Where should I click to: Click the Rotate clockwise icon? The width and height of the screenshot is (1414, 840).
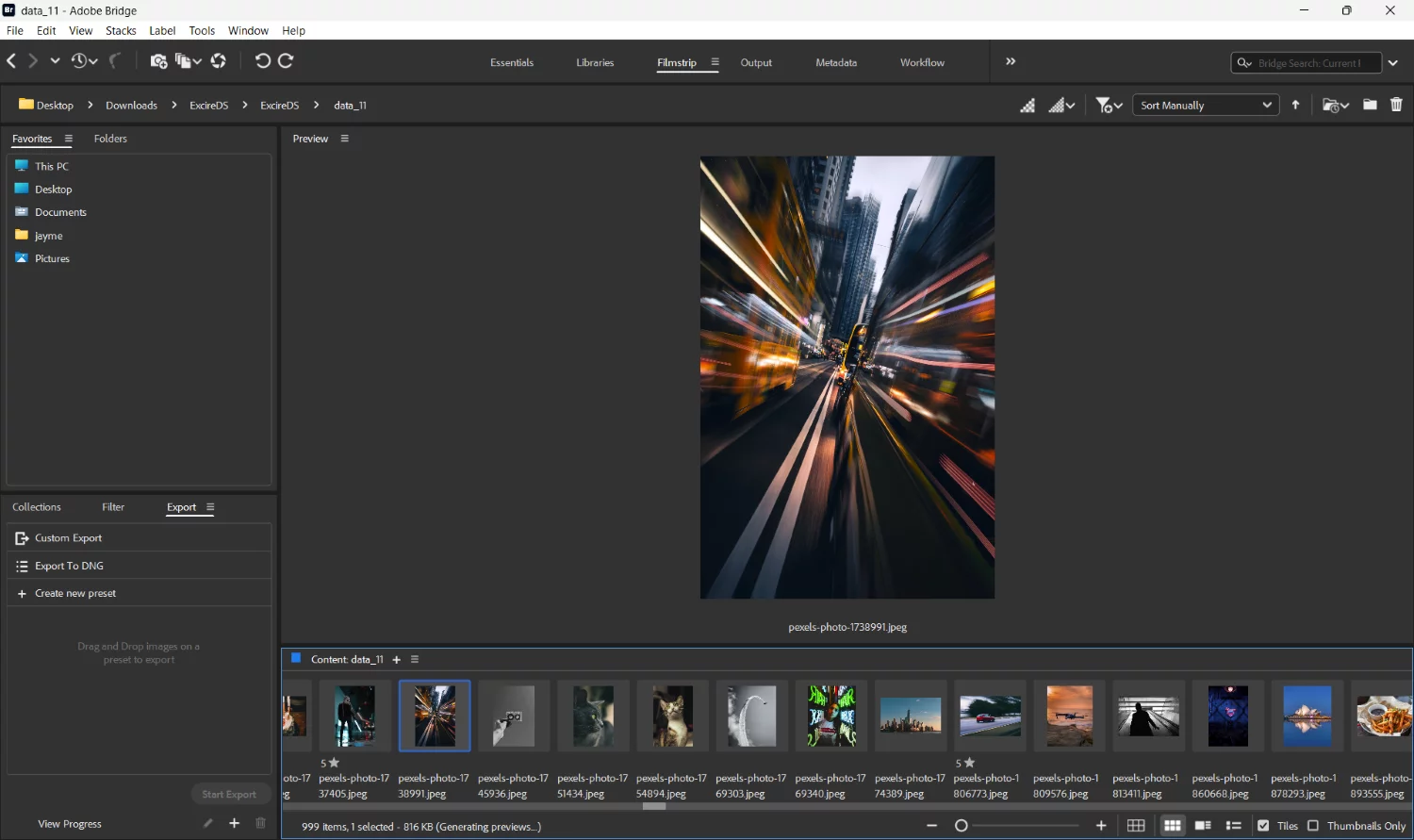tap(285, 60)
